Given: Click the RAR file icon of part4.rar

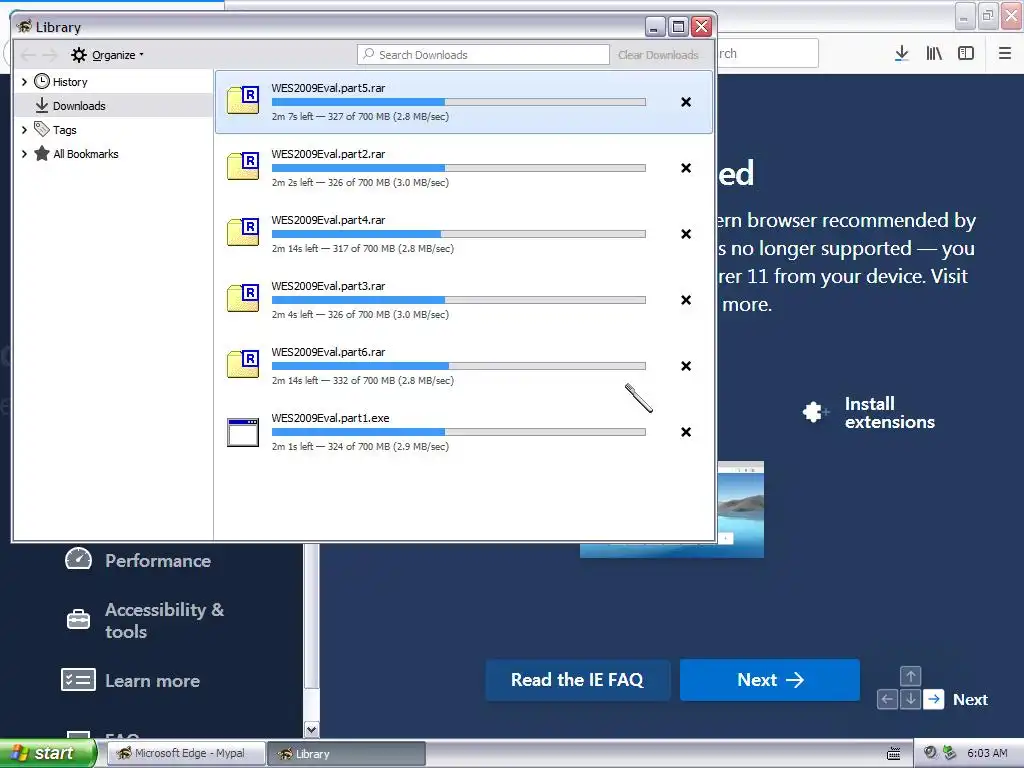Looking at the screenshot, I should coord(243,233).
